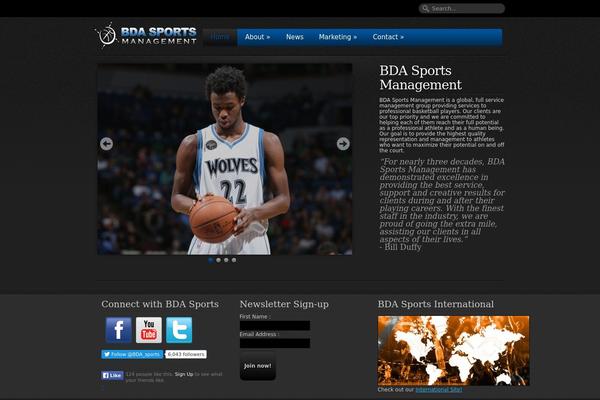600x400 pixels.
Task: Open the world map international image
Action: coord(453,351)
